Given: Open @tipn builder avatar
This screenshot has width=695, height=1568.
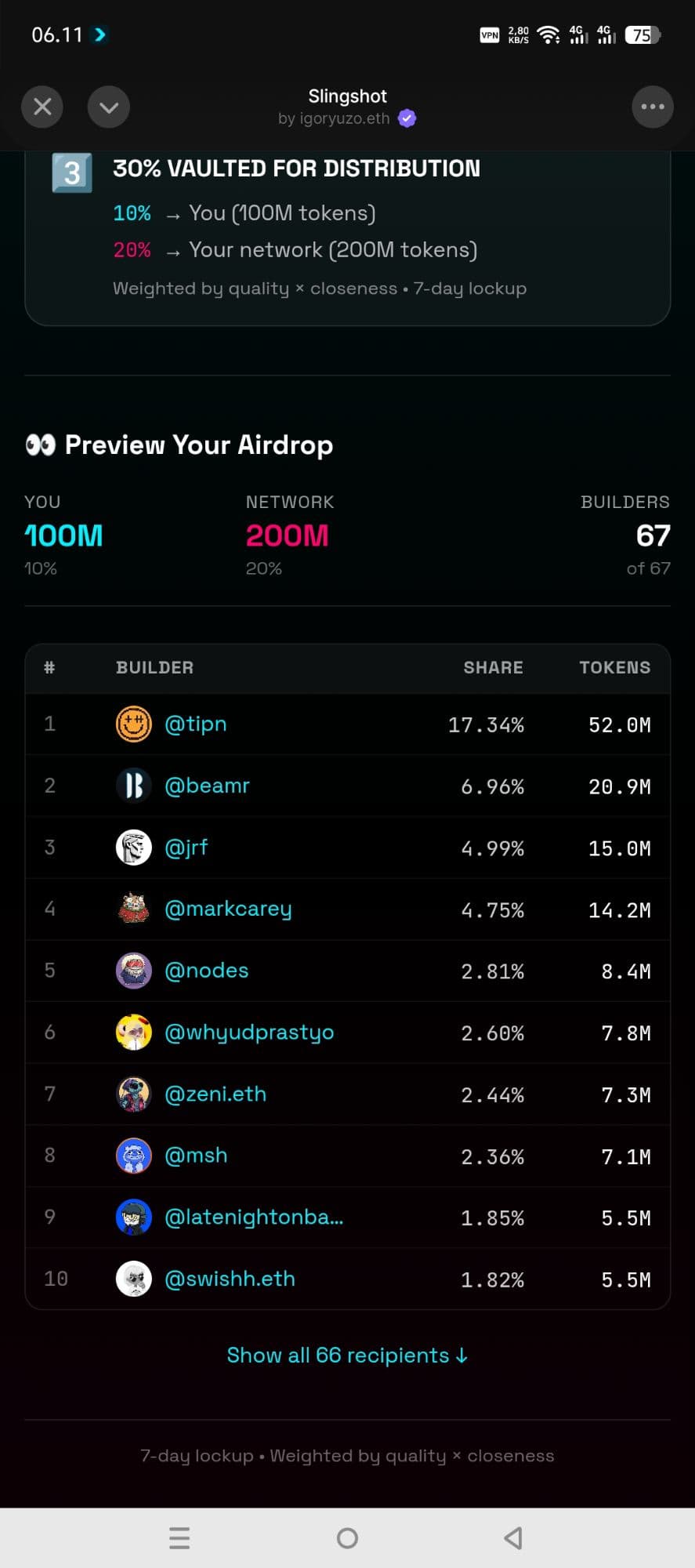Looking at the screenshot, I should pos(133,724).
